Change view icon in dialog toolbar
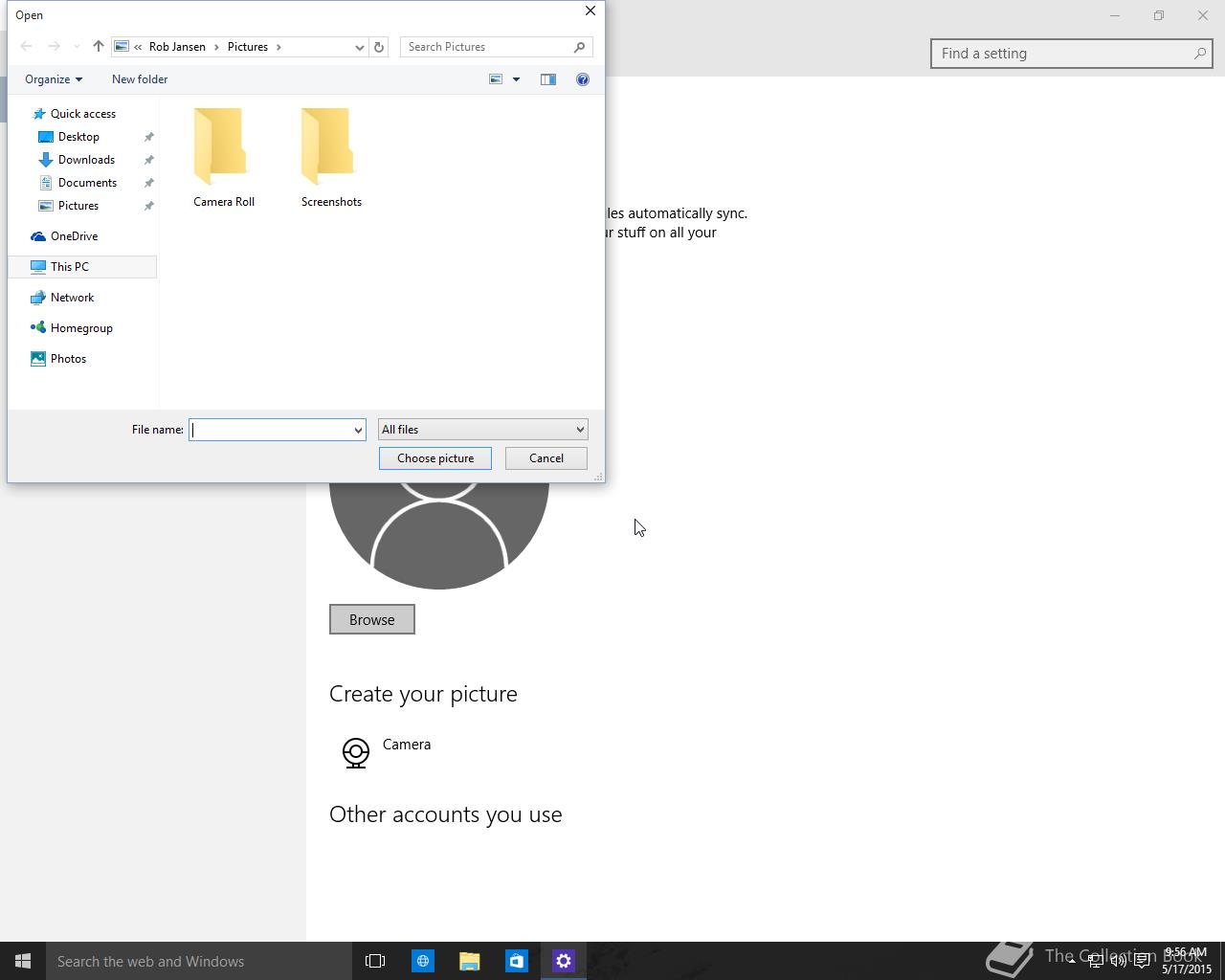The width and height of the screenshot is (1225, 980). pos(496,79)
